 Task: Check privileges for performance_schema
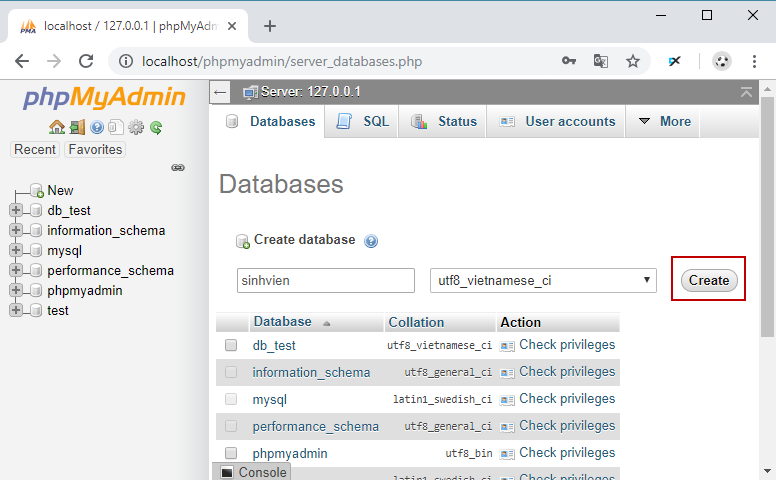pos(567,426)
